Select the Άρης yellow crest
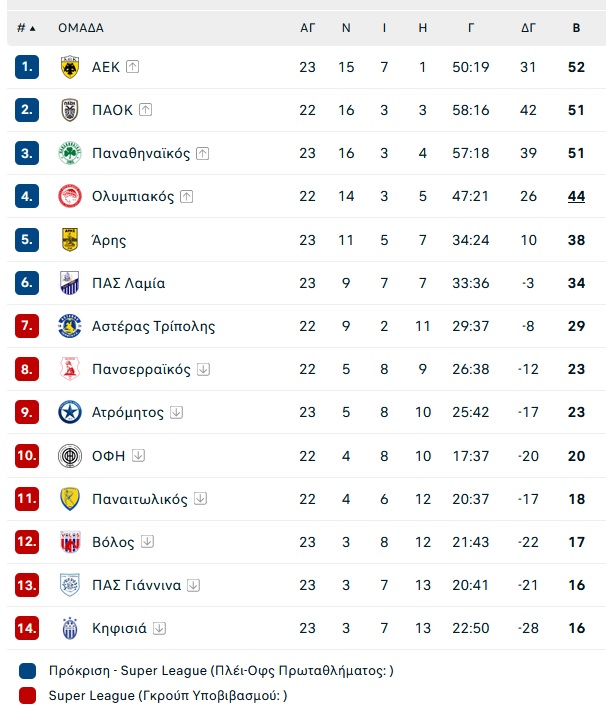 [70, 240]
